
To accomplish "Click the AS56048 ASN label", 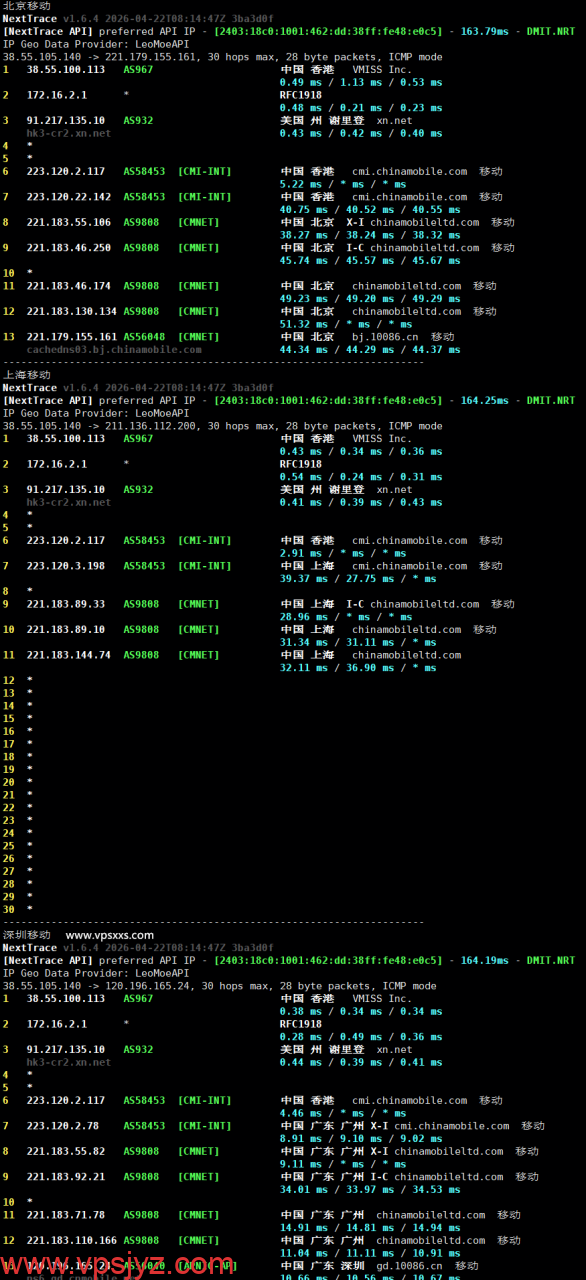I will (145, 337).
